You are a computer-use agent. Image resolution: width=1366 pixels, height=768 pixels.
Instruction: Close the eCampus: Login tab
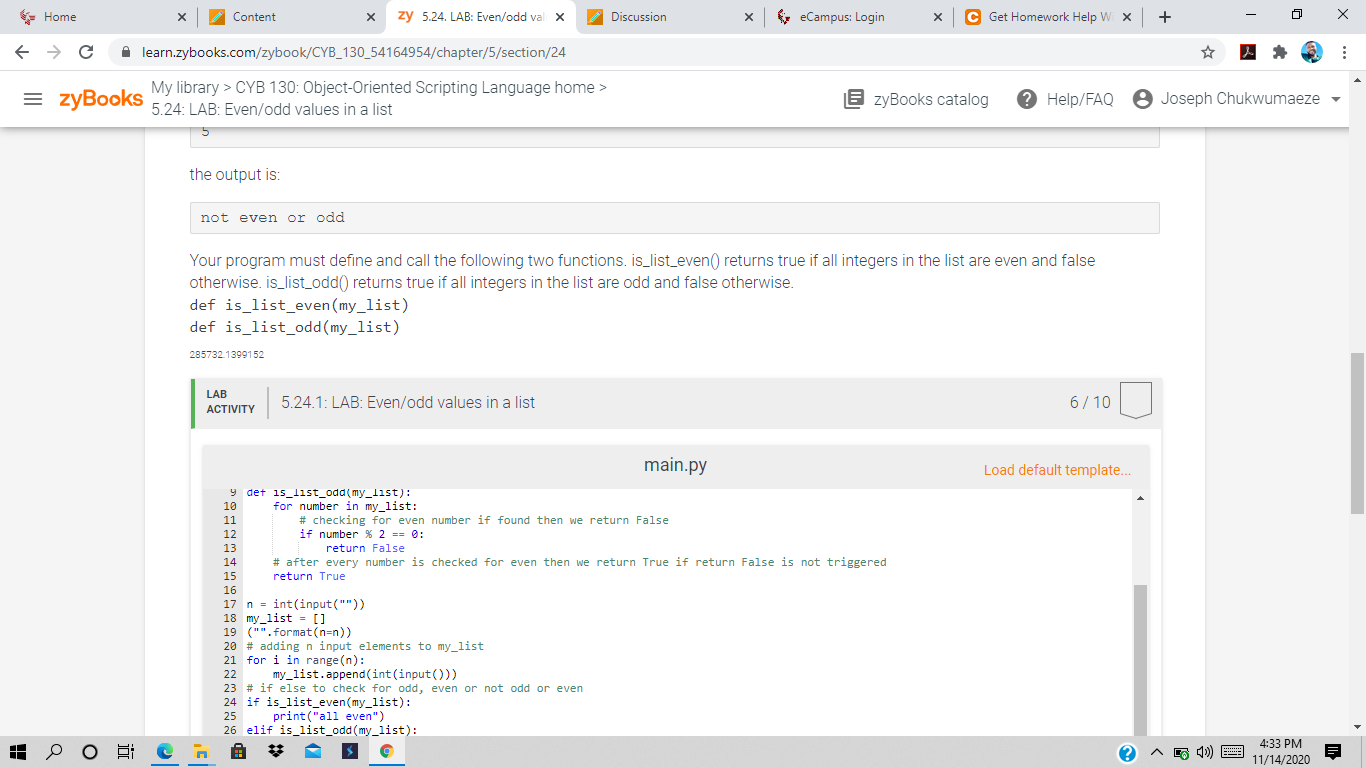click(937, 17)
